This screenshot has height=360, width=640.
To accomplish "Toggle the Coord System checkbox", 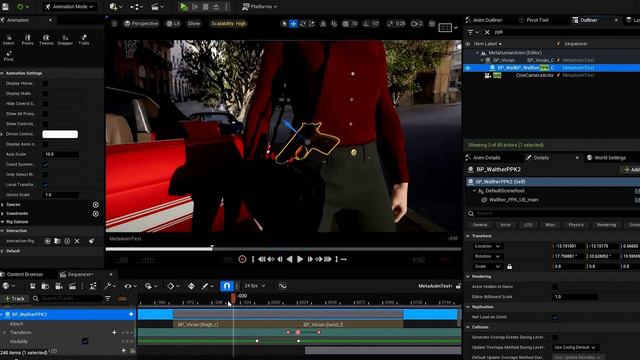I will [45, 164].
